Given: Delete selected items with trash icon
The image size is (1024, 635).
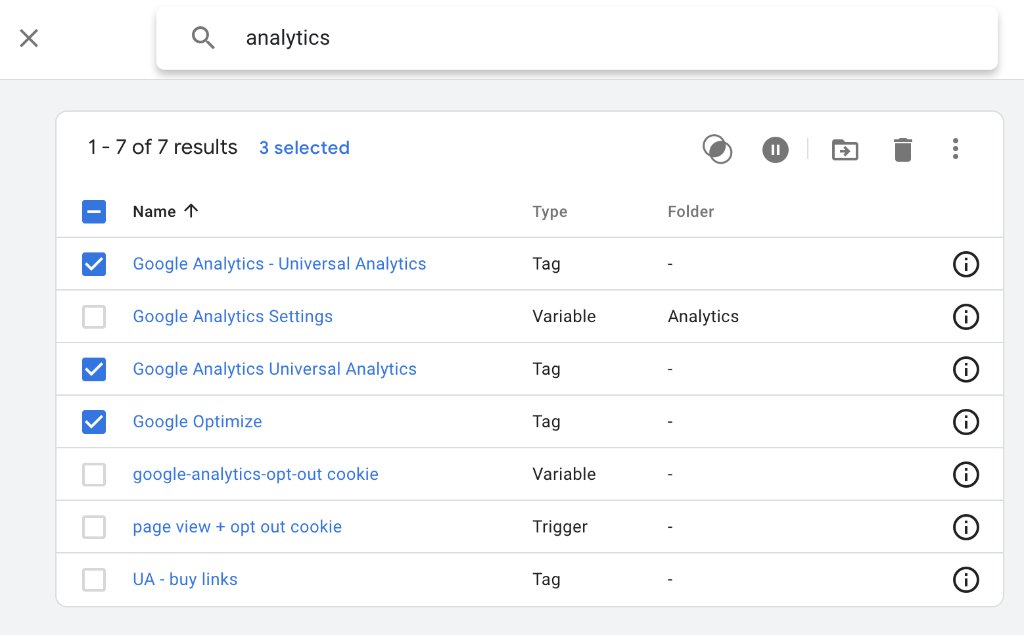Looking at the screenshot, I should [903, 150].
